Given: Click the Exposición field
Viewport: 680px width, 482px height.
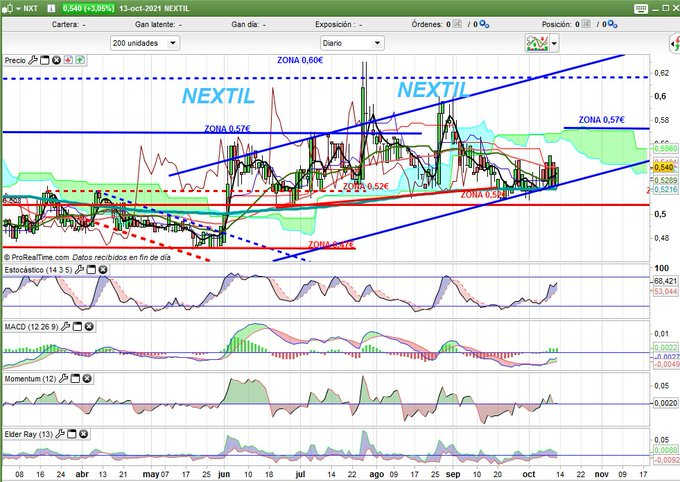Looking at the screenshot, I should (x=338, y=25).
